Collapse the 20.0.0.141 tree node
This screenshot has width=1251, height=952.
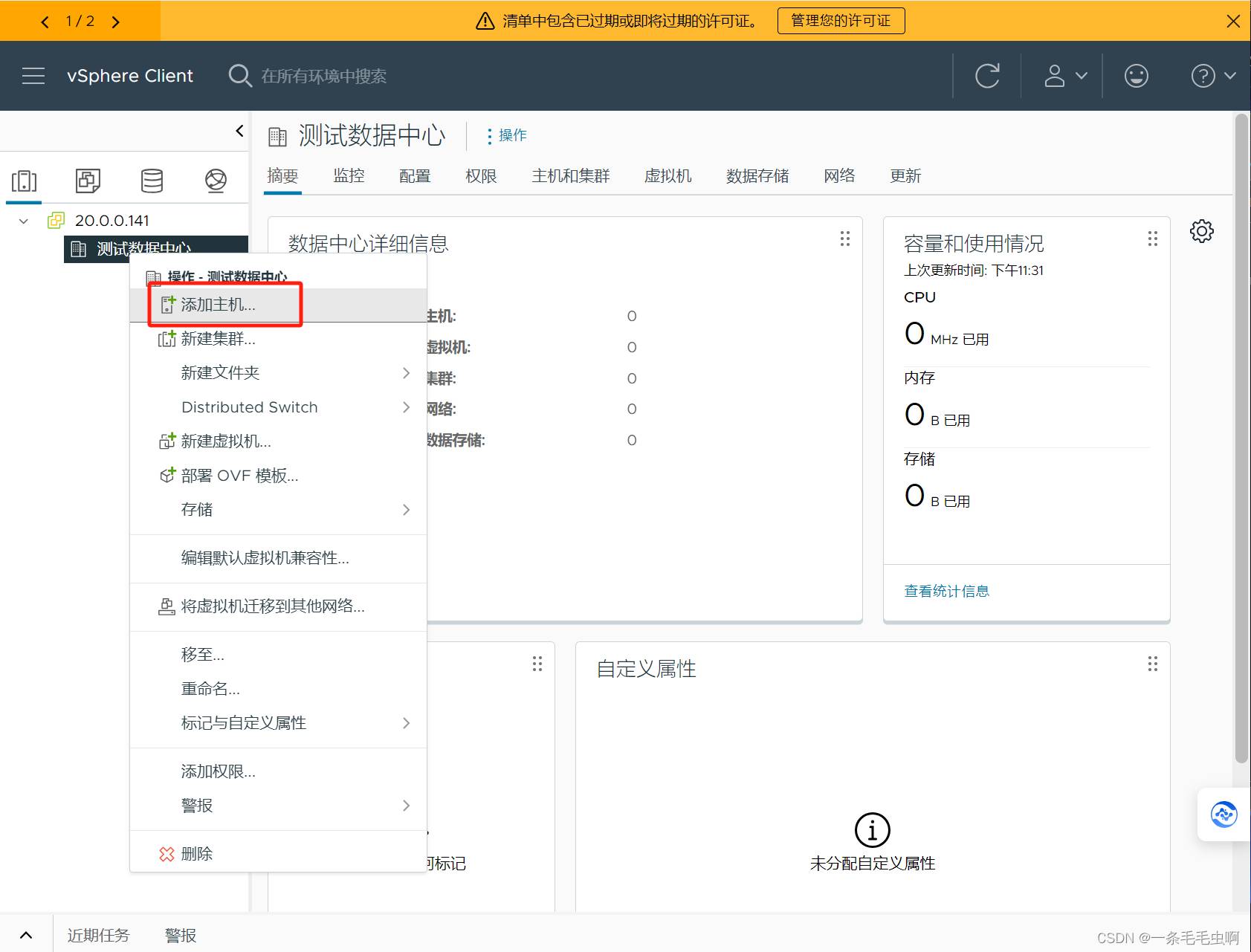point(24,221)
